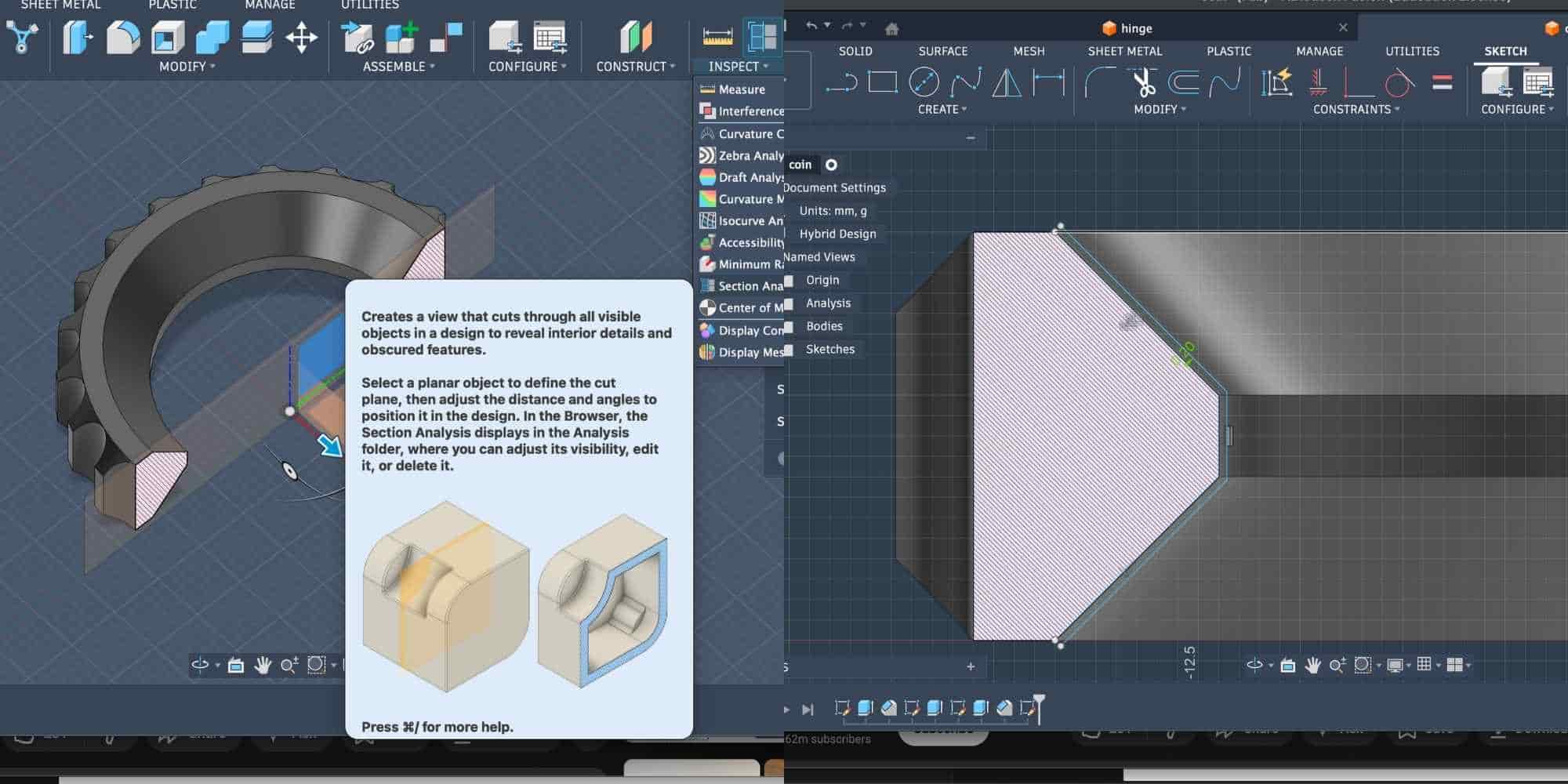Select the Joint tool in Assemble group
Screen dimensions: 1568x784
click(x=446, y=37)
